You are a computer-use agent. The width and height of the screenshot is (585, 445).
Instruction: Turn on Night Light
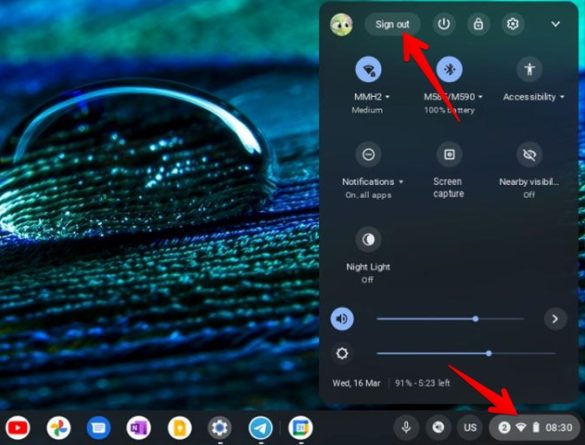coord(368,239)
